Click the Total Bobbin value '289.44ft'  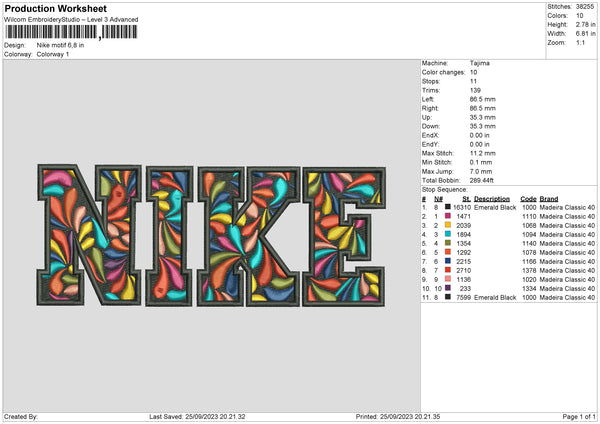tap(481, 180)
